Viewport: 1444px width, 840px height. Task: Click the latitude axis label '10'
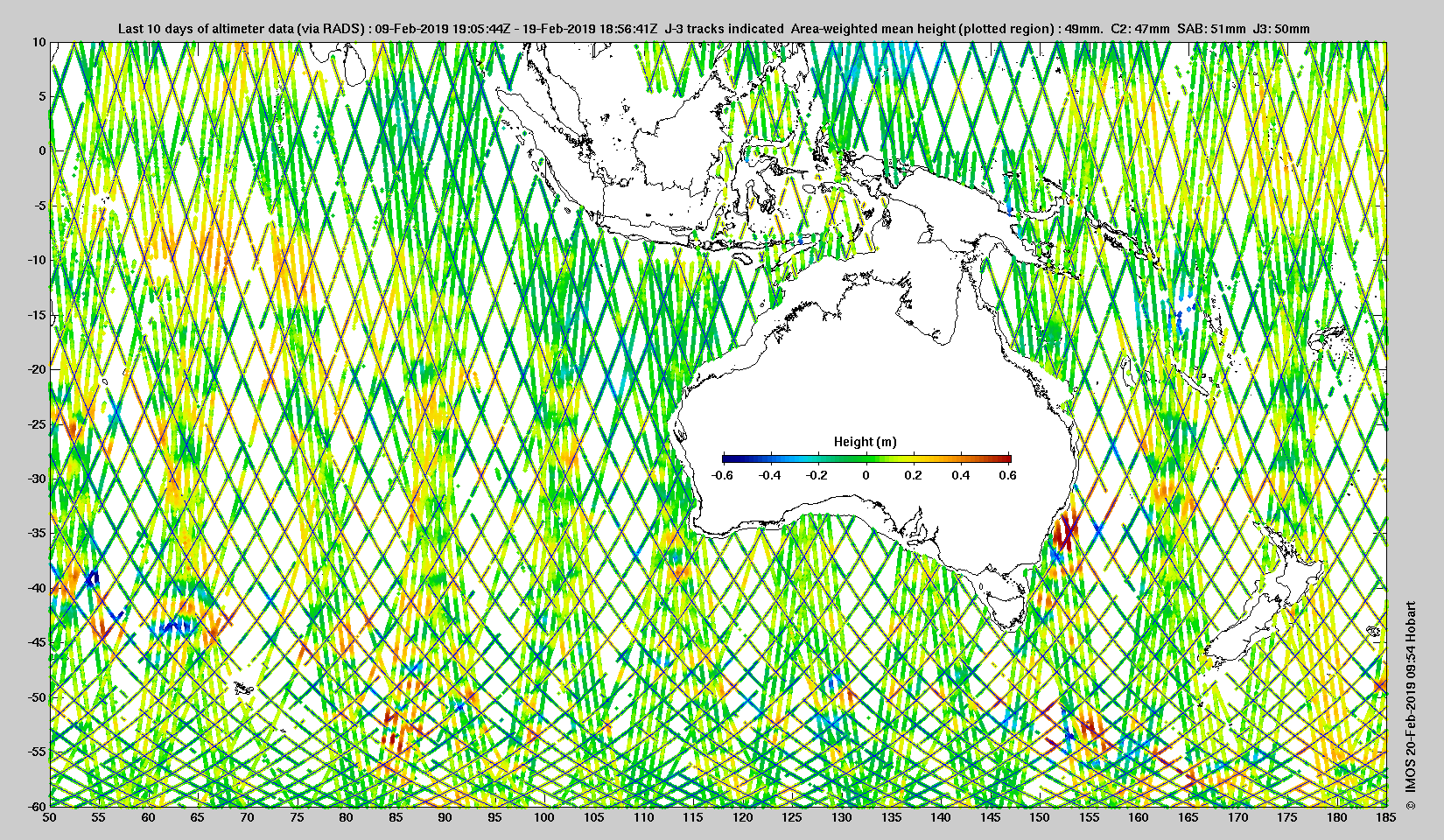[x=39, y=42]
